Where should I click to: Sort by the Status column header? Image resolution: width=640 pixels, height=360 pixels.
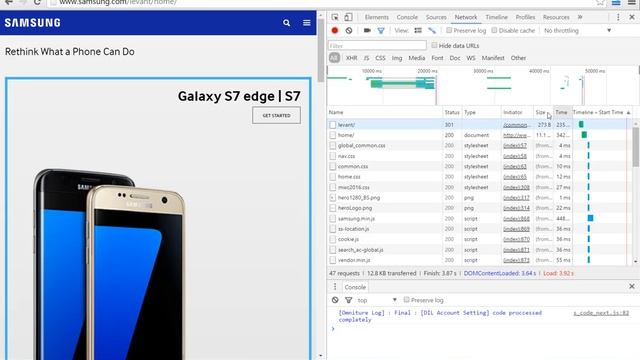tap(452, 112)
